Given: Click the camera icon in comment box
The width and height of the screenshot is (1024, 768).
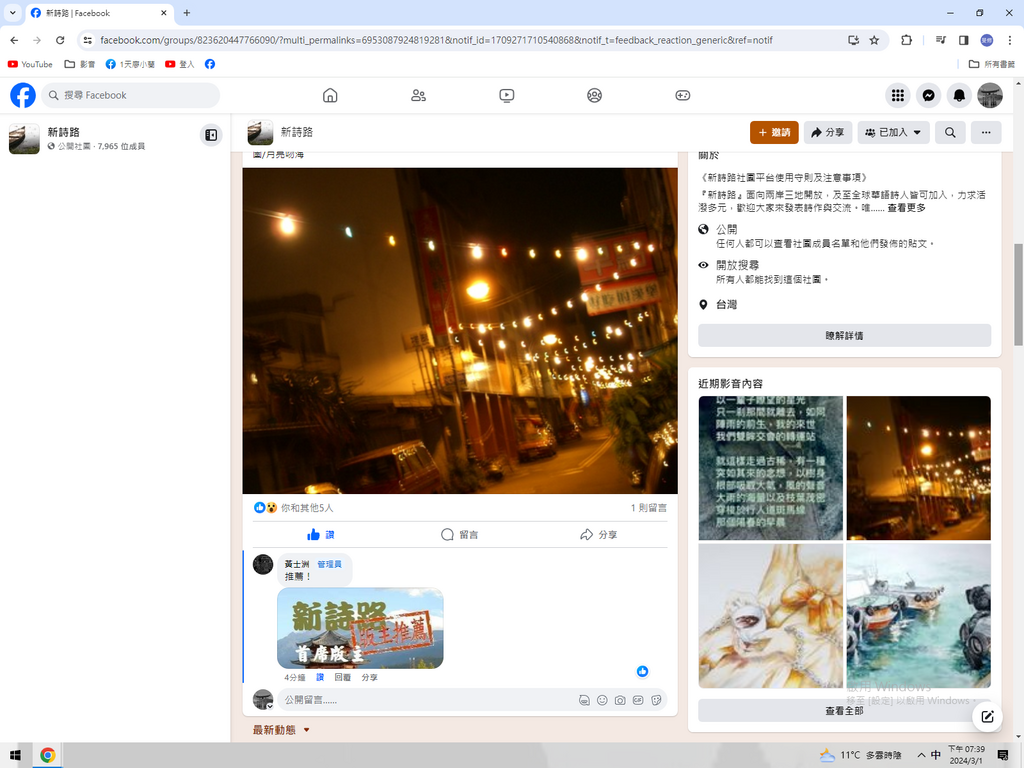Looking at the screenshot, I should click(620, 700).
